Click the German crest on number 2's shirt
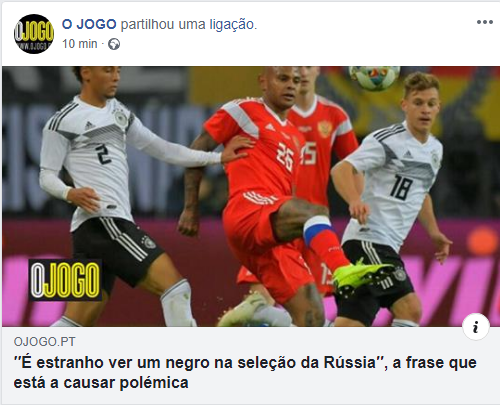 tap(120, 118)
